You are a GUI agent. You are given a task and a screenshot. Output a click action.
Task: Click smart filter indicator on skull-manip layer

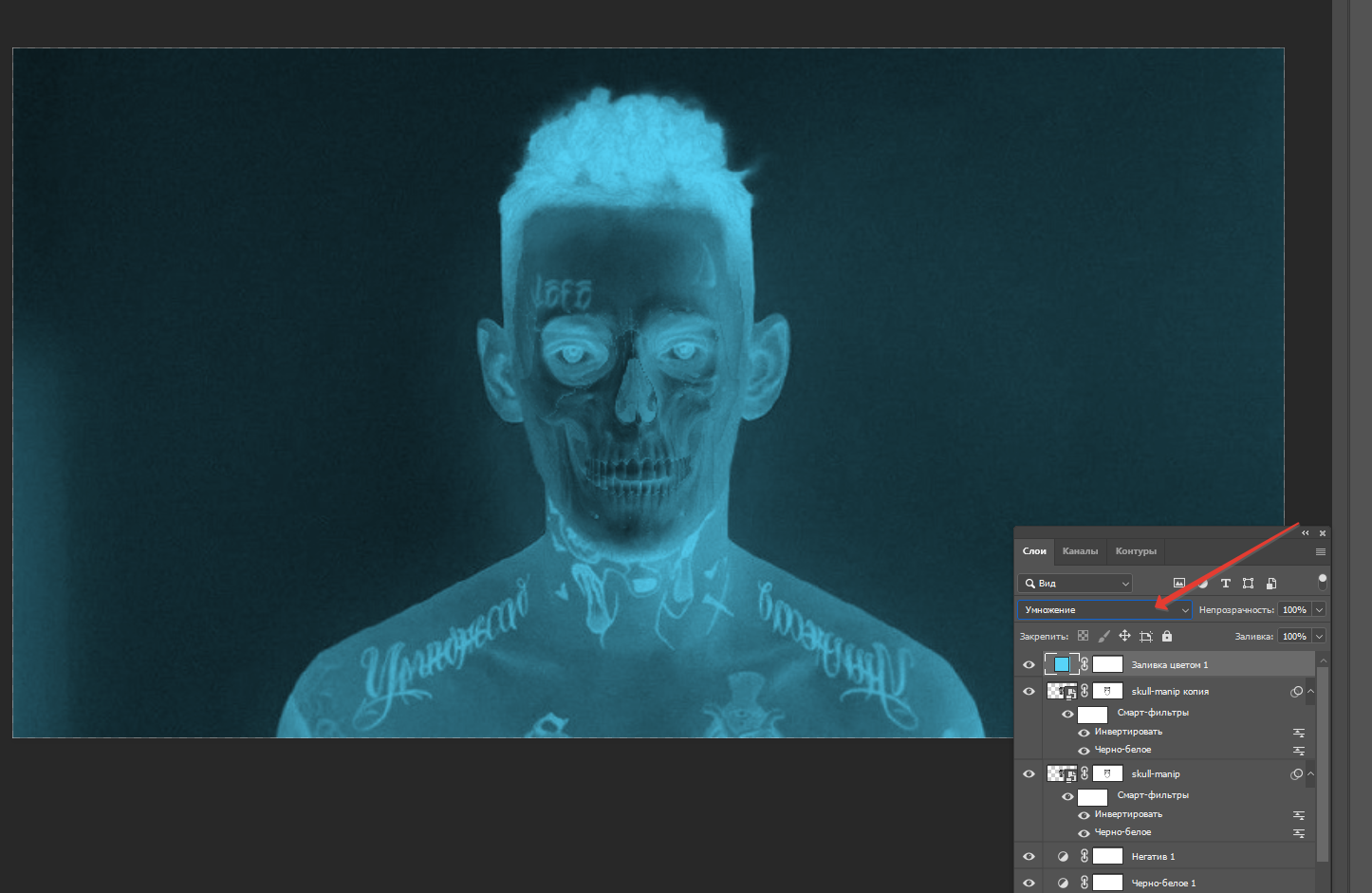(x=1296, y=774)
